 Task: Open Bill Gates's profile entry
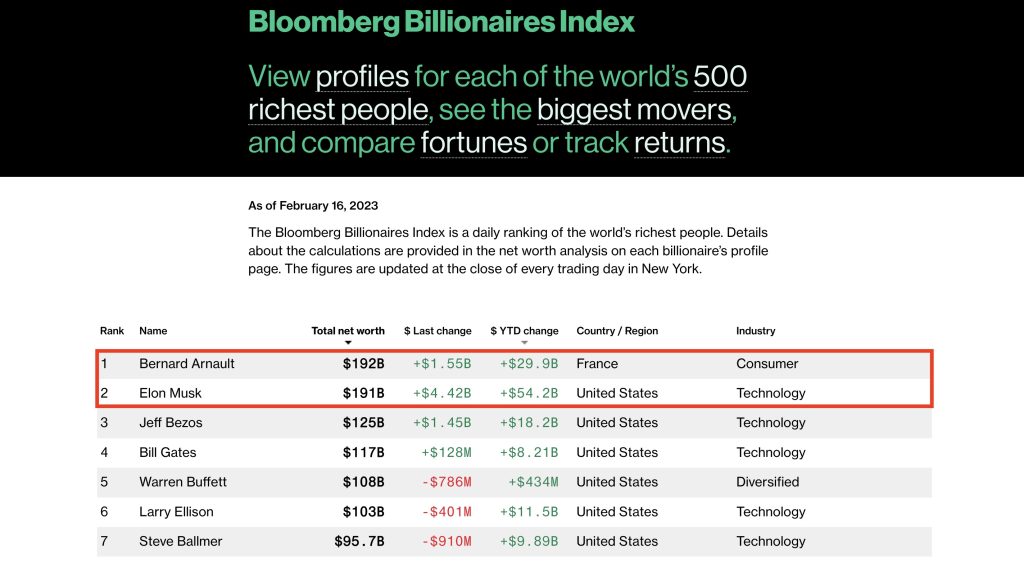click(167, 453)
